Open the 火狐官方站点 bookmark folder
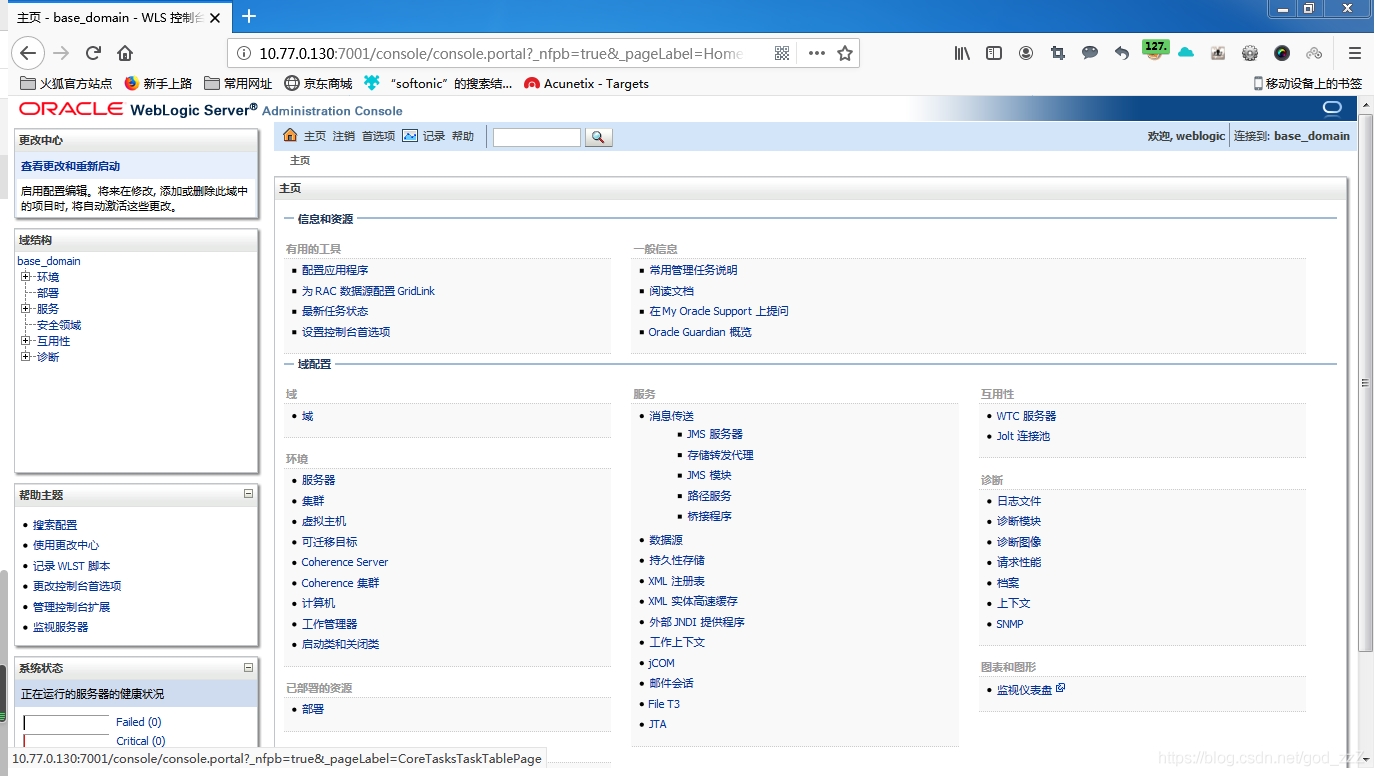 point(67,84)
